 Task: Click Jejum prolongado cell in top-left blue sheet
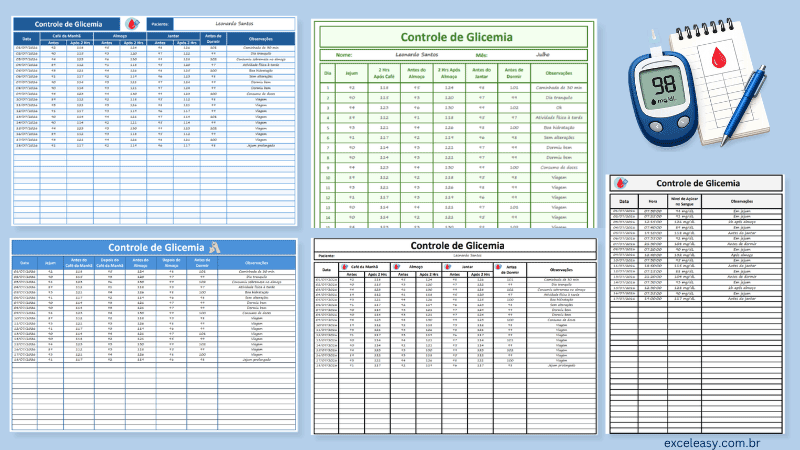261,145
